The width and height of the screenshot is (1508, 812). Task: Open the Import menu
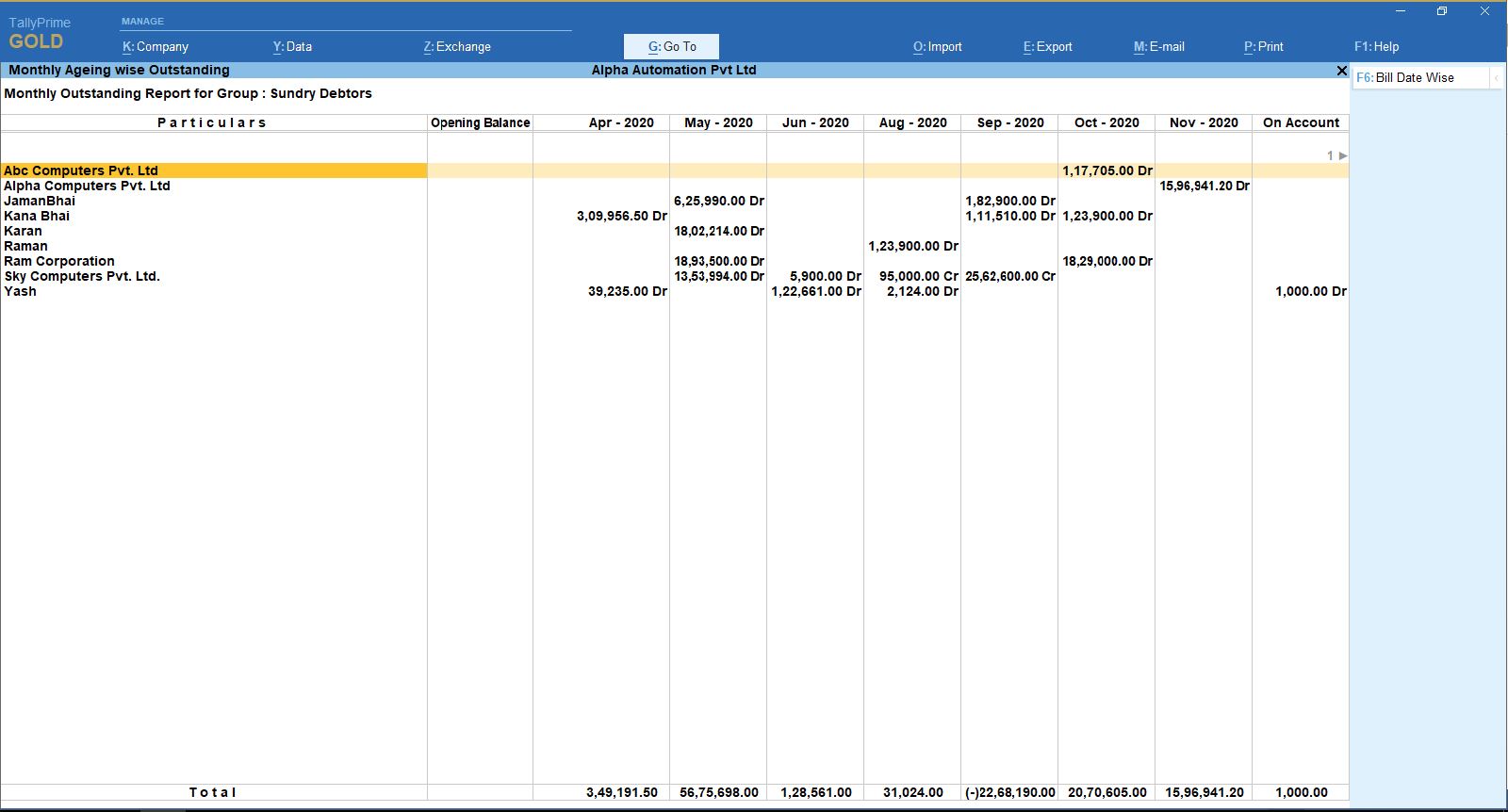937,46
